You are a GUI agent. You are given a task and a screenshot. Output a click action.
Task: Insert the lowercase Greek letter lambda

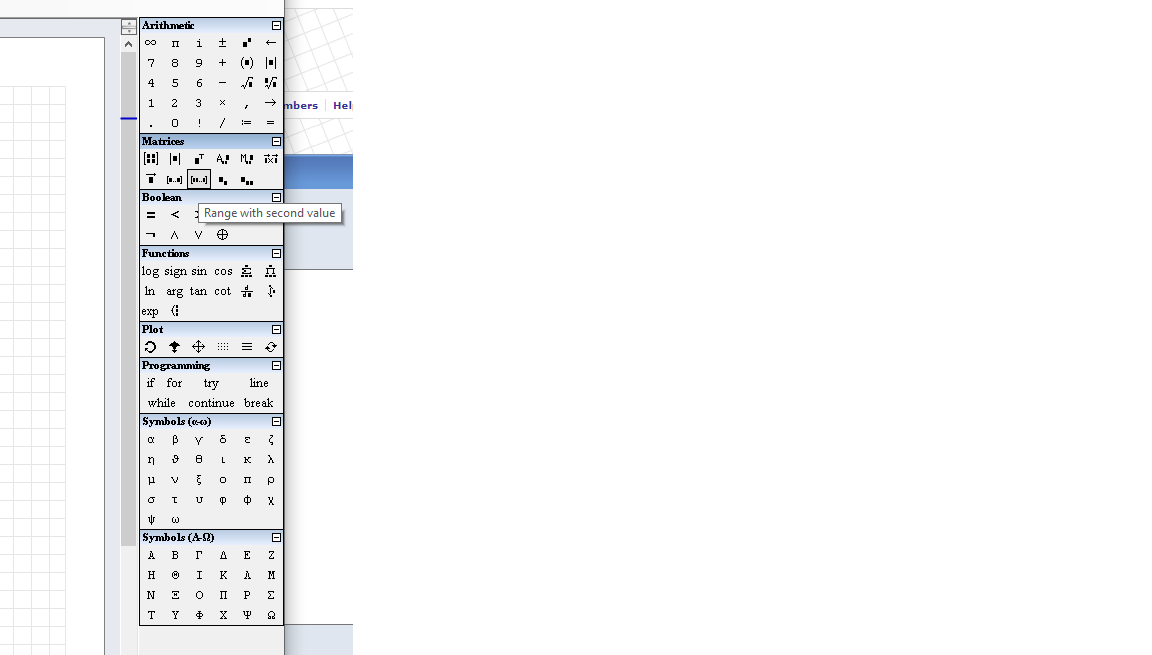(271, 459)
